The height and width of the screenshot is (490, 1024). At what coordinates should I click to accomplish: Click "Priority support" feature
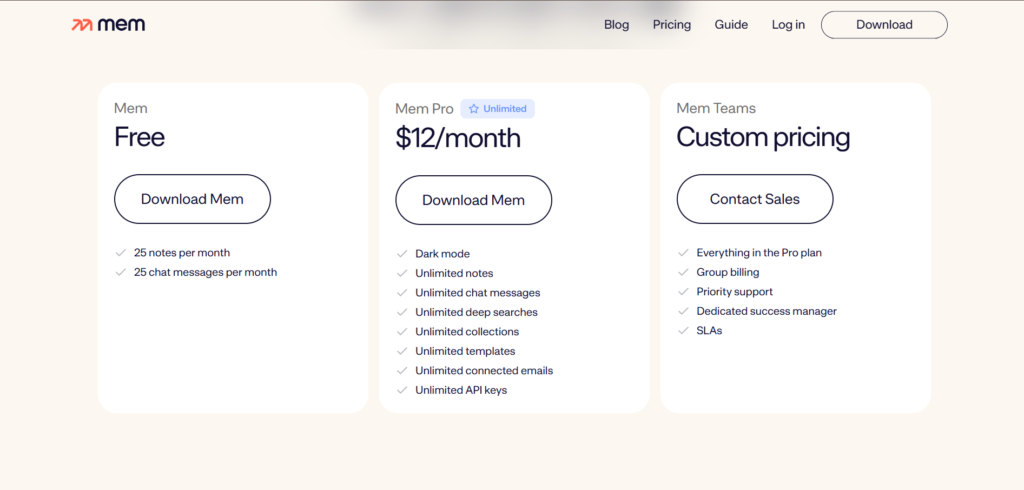(x=735, y=291)
